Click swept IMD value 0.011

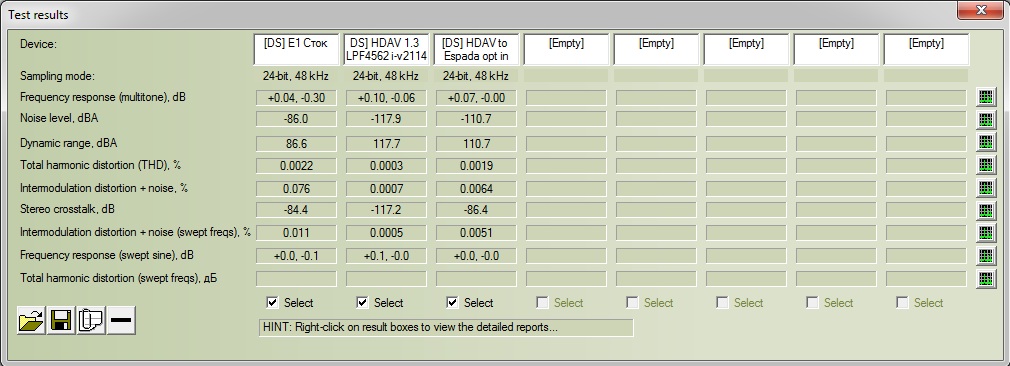(296, 233)
